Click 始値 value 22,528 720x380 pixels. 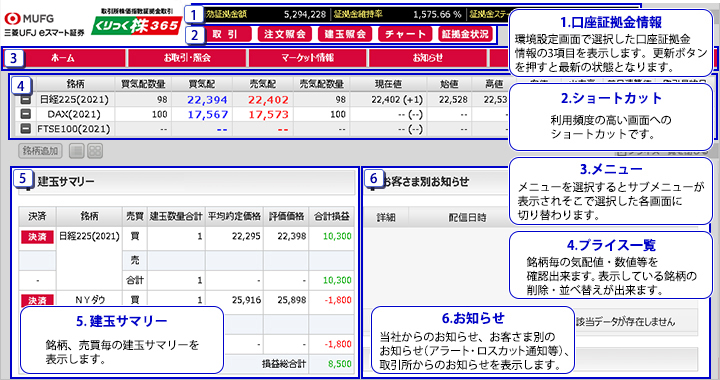click(x=453, y=100)
